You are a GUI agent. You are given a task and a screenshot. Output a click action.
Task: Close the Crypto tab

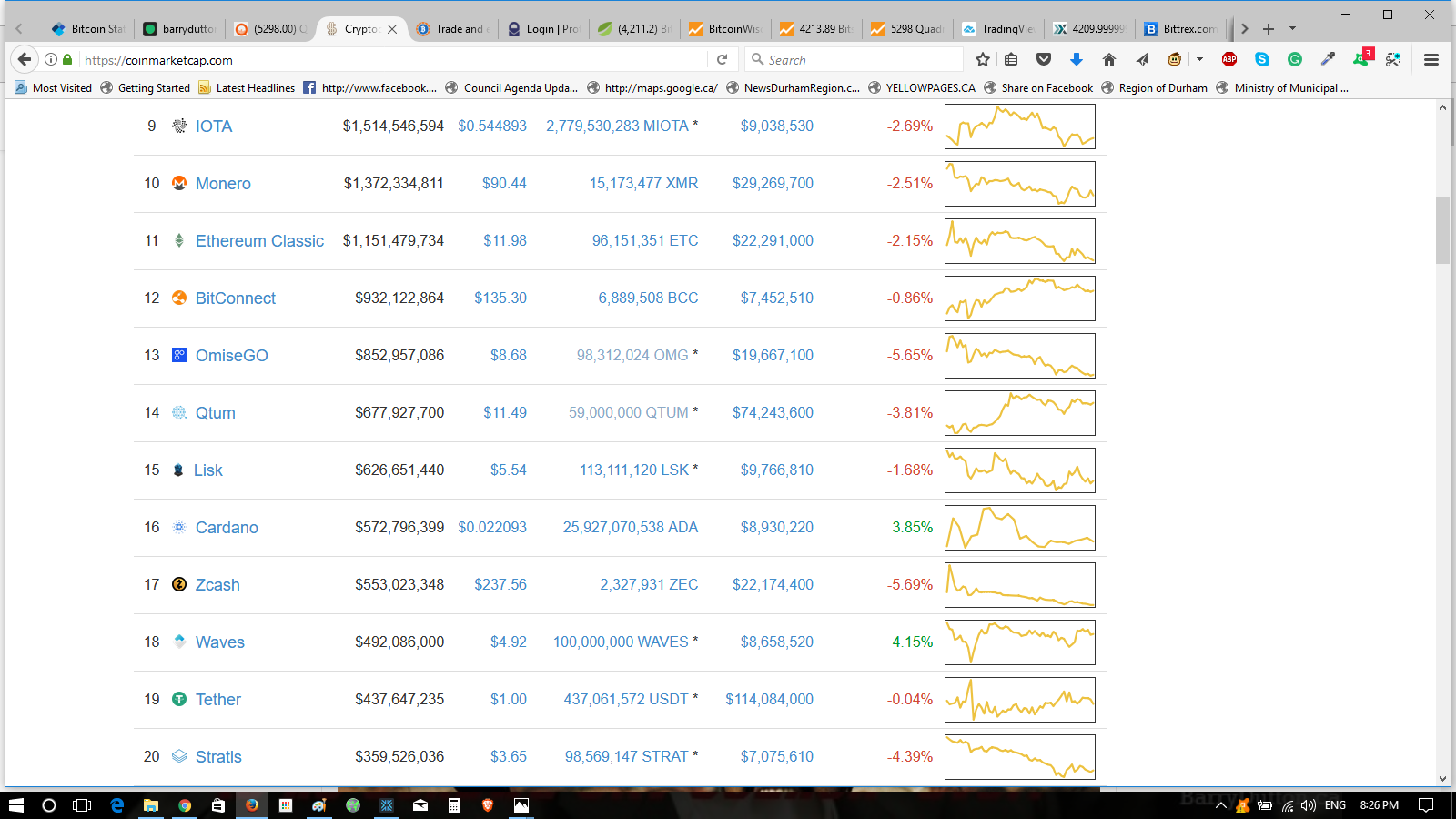392,29
